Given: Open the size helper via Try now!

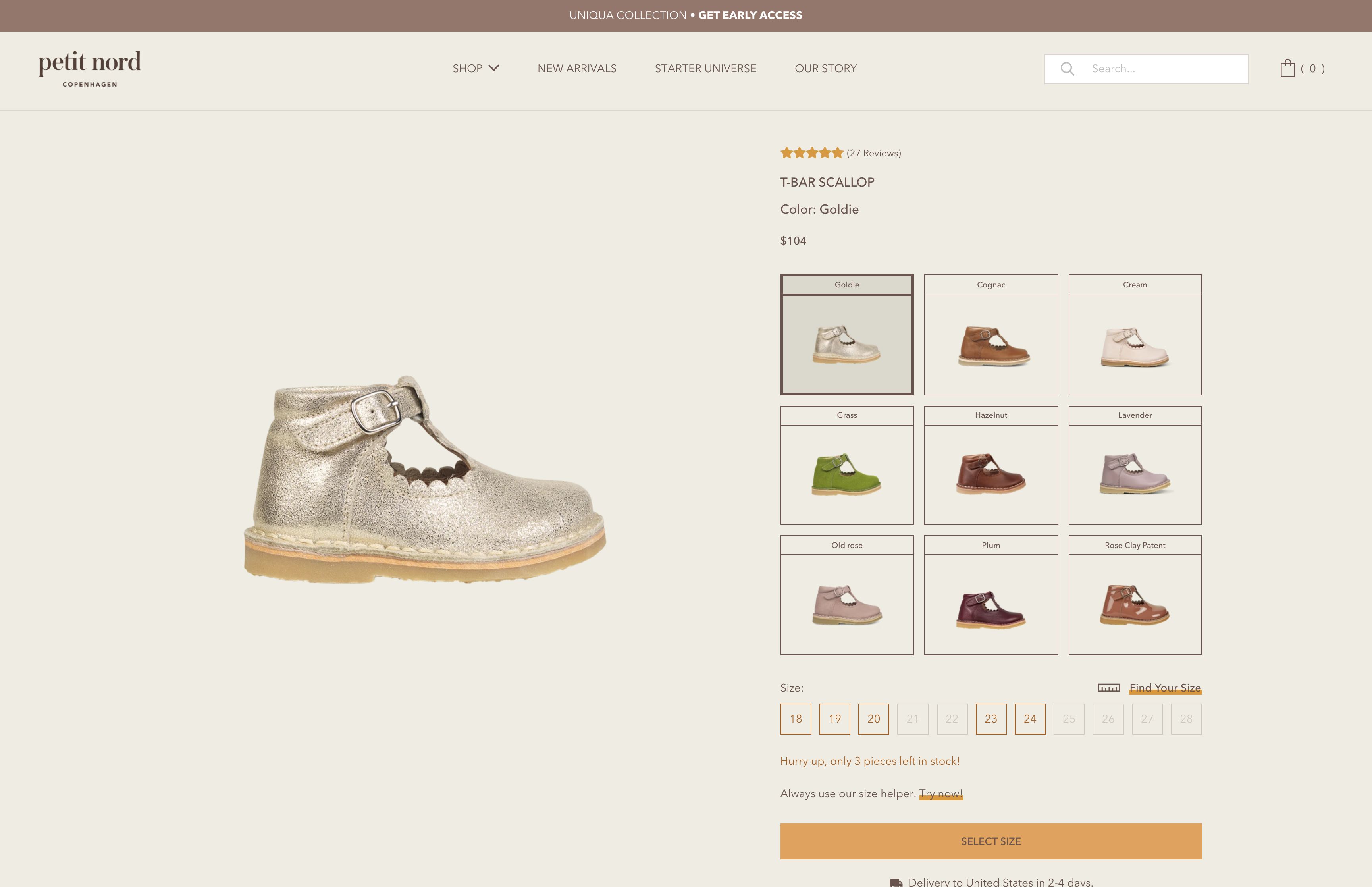Looking at the screenshot, I should [941, 793].
